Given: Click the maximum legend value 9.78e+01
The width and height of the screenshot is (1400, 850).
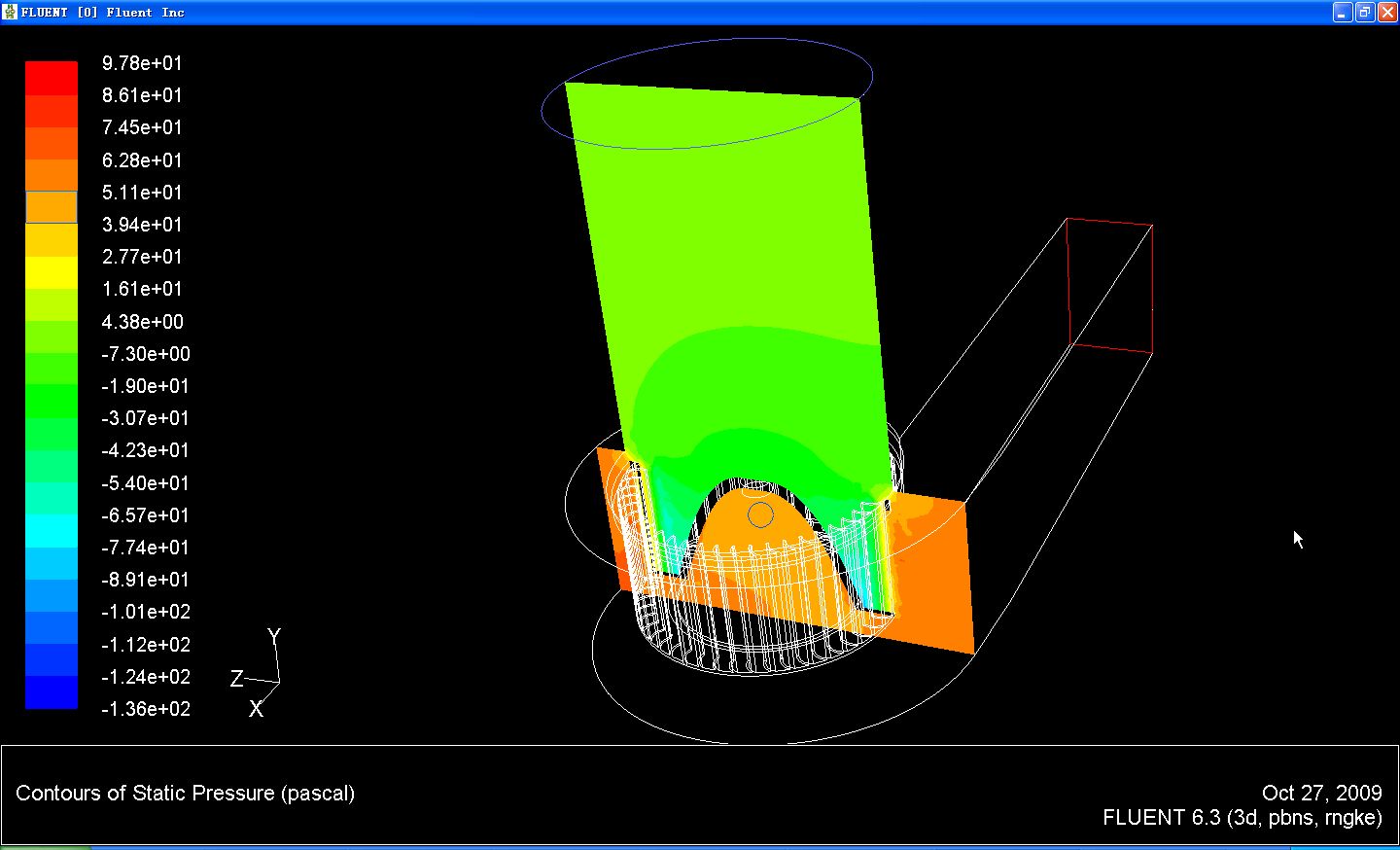Looking at the screenshot, I should (142, 63).
